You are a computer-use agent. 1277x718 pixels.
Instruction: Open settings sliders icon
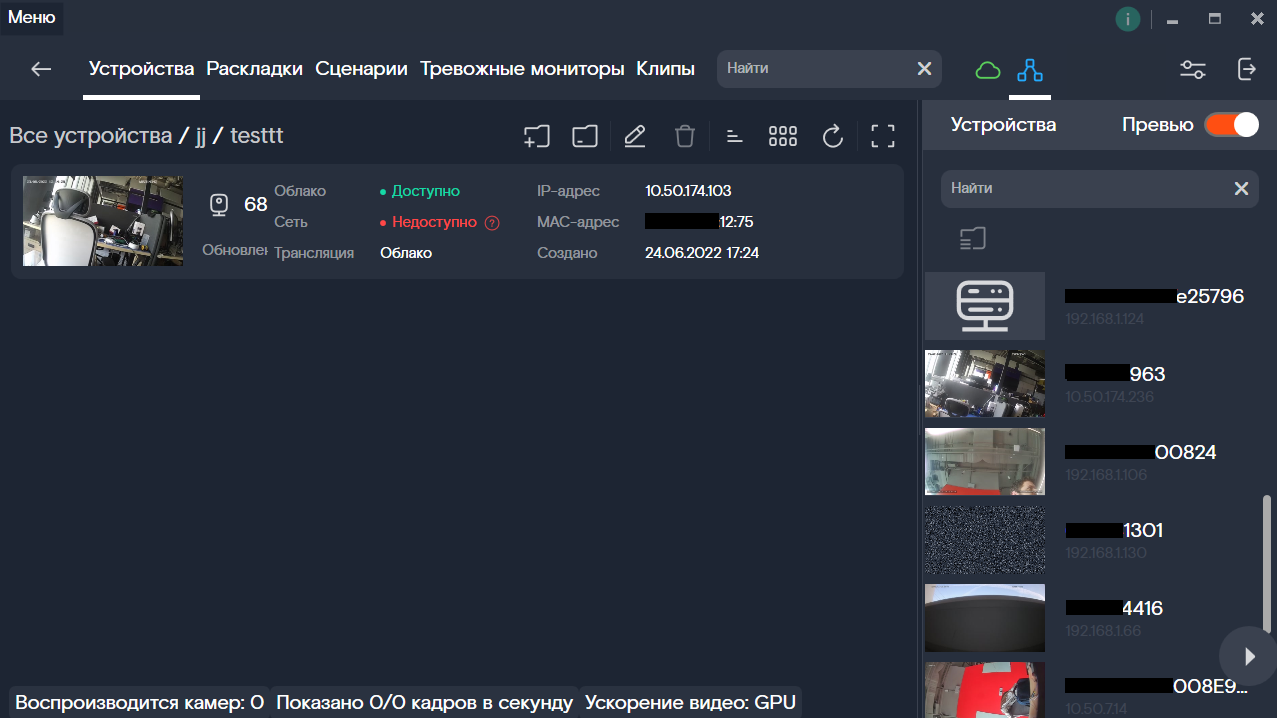1192,69
